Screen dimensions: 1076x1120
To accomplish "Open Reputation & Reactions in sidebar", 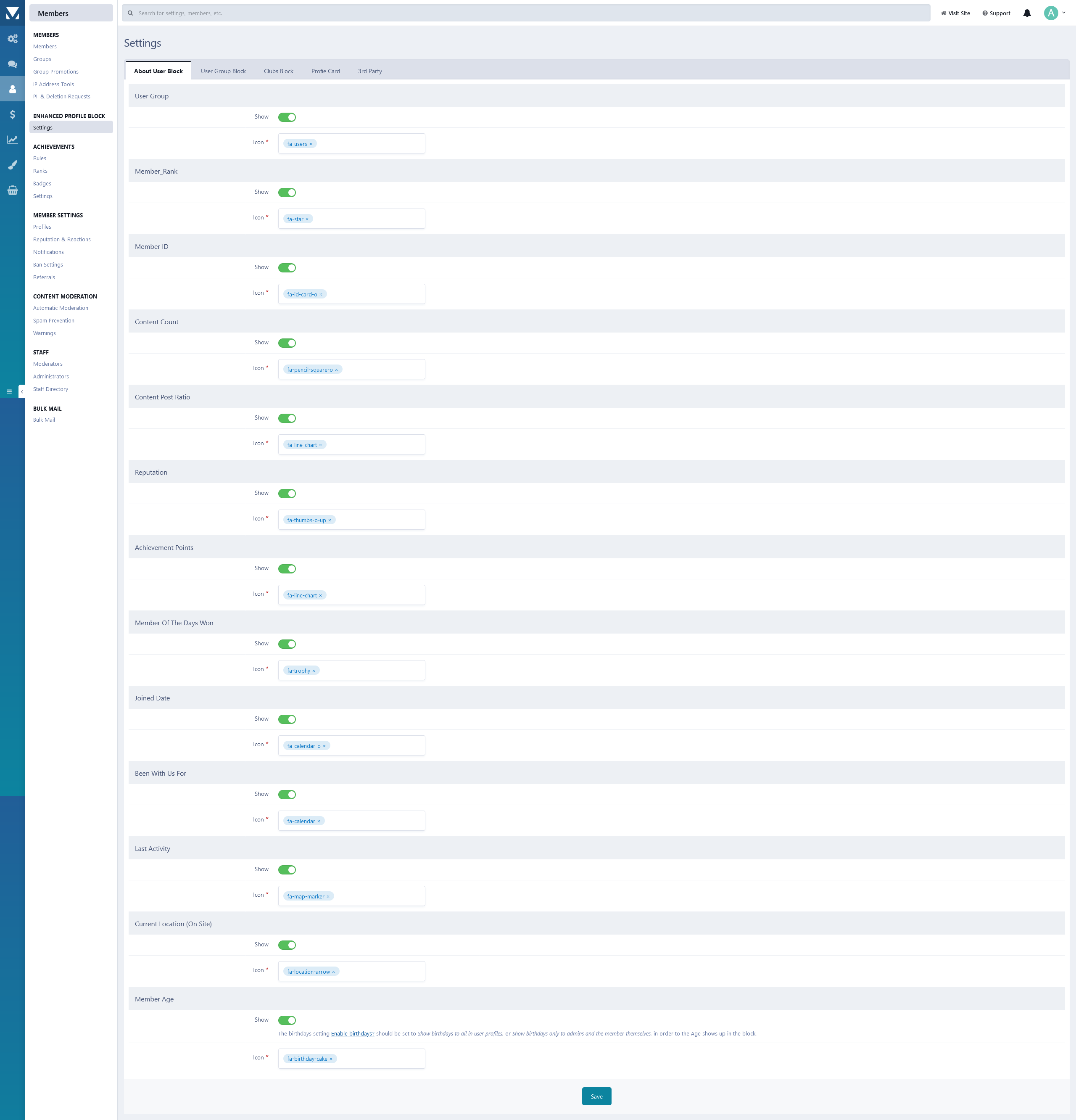I will pos(62,240).
